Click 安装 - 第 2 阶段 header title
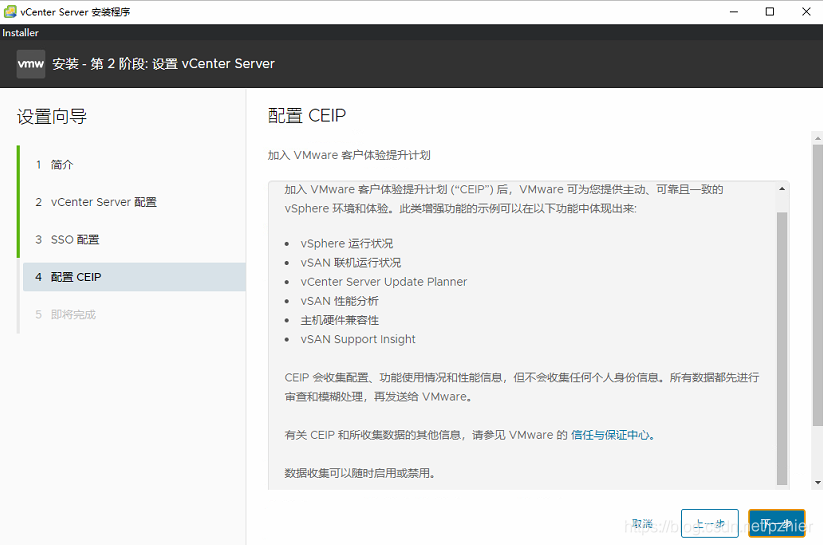The height and width of the screenshot is (545, 823). [163, 64]
